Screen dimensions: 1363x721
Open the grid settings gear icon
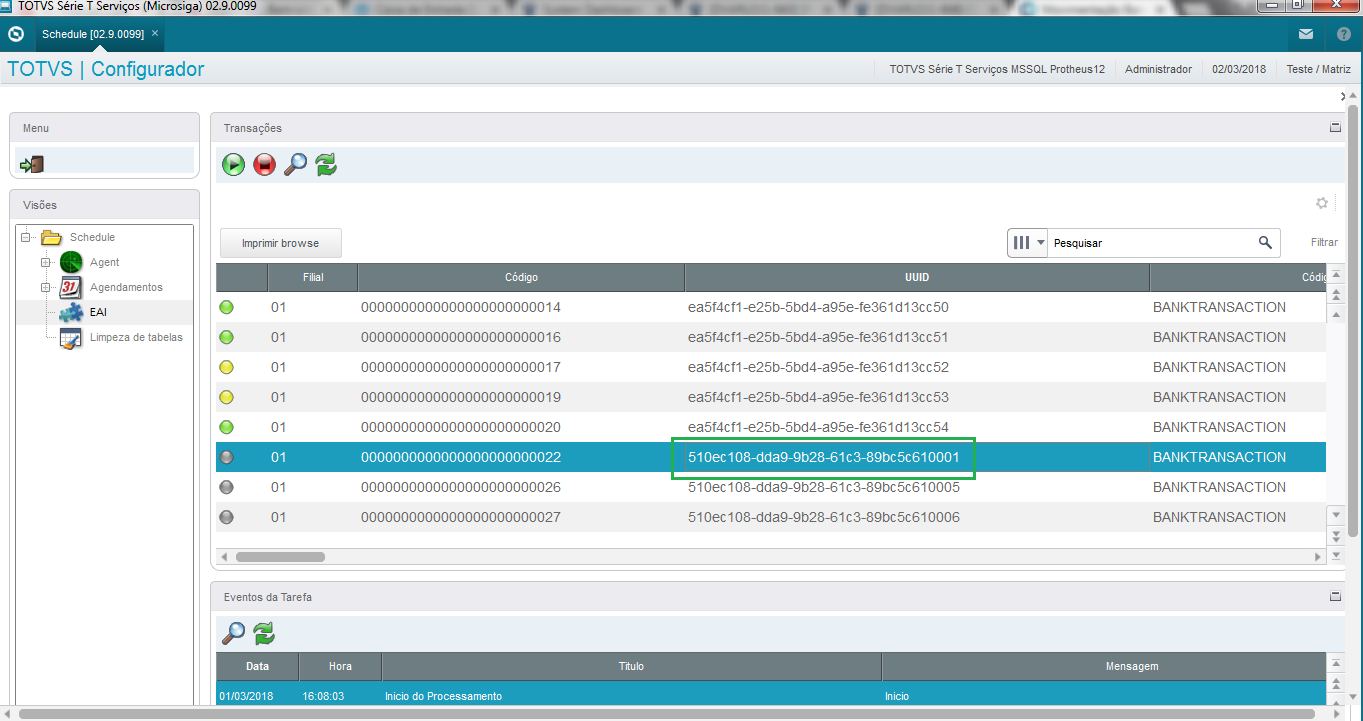click(x=1322, y=203)
